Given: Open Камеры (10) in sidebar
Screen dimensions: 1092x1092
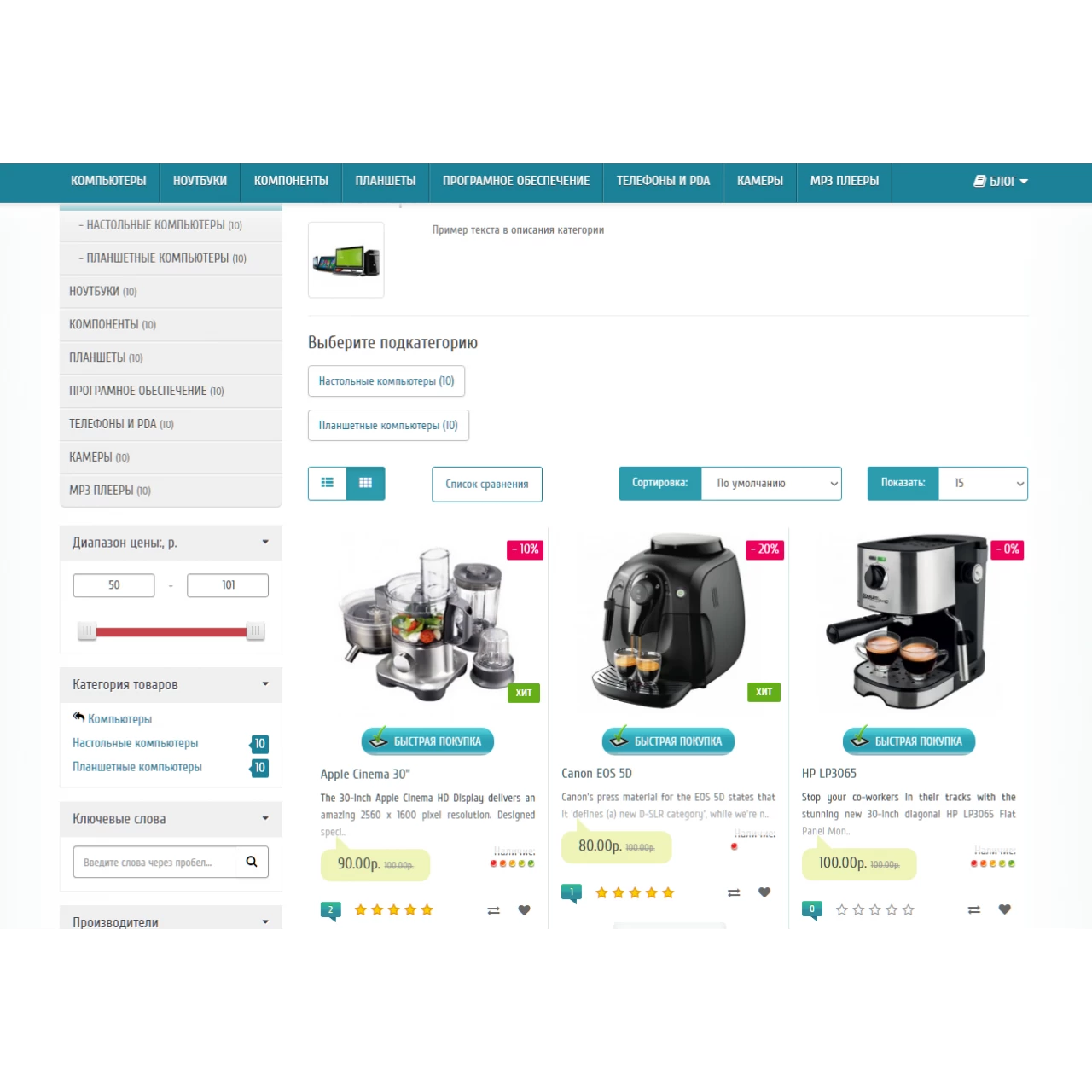Looking at the screenshot, I should click(x=171, y=458).
